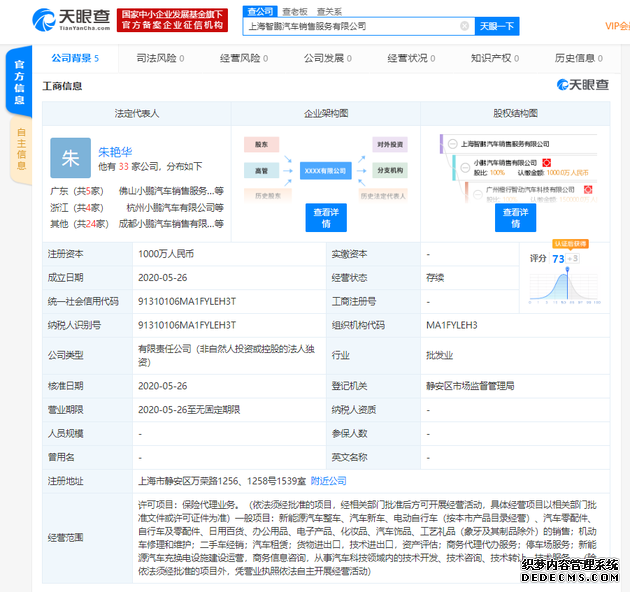The image size is (630, 592).
Task: Click the score distribution chart
Action: [564, 287]
